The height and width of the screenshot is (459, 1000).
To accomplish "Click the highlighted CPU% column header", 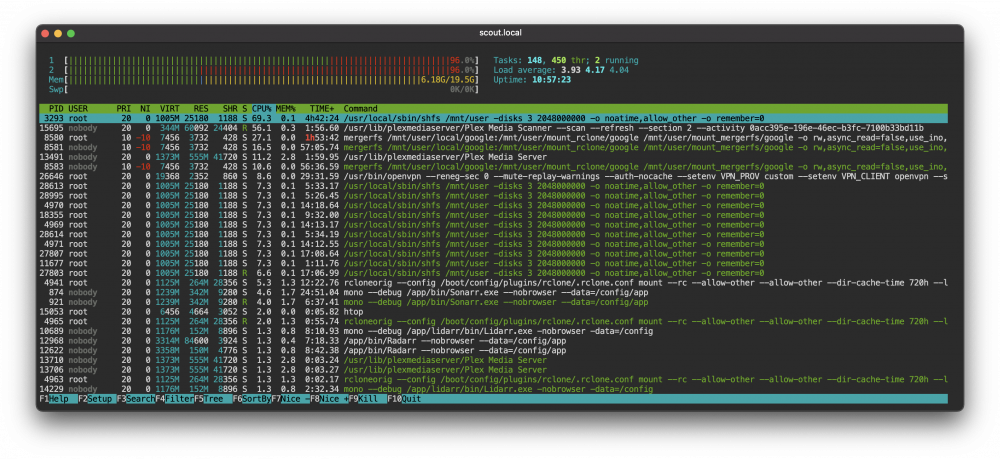I will [x=261, y=109].
